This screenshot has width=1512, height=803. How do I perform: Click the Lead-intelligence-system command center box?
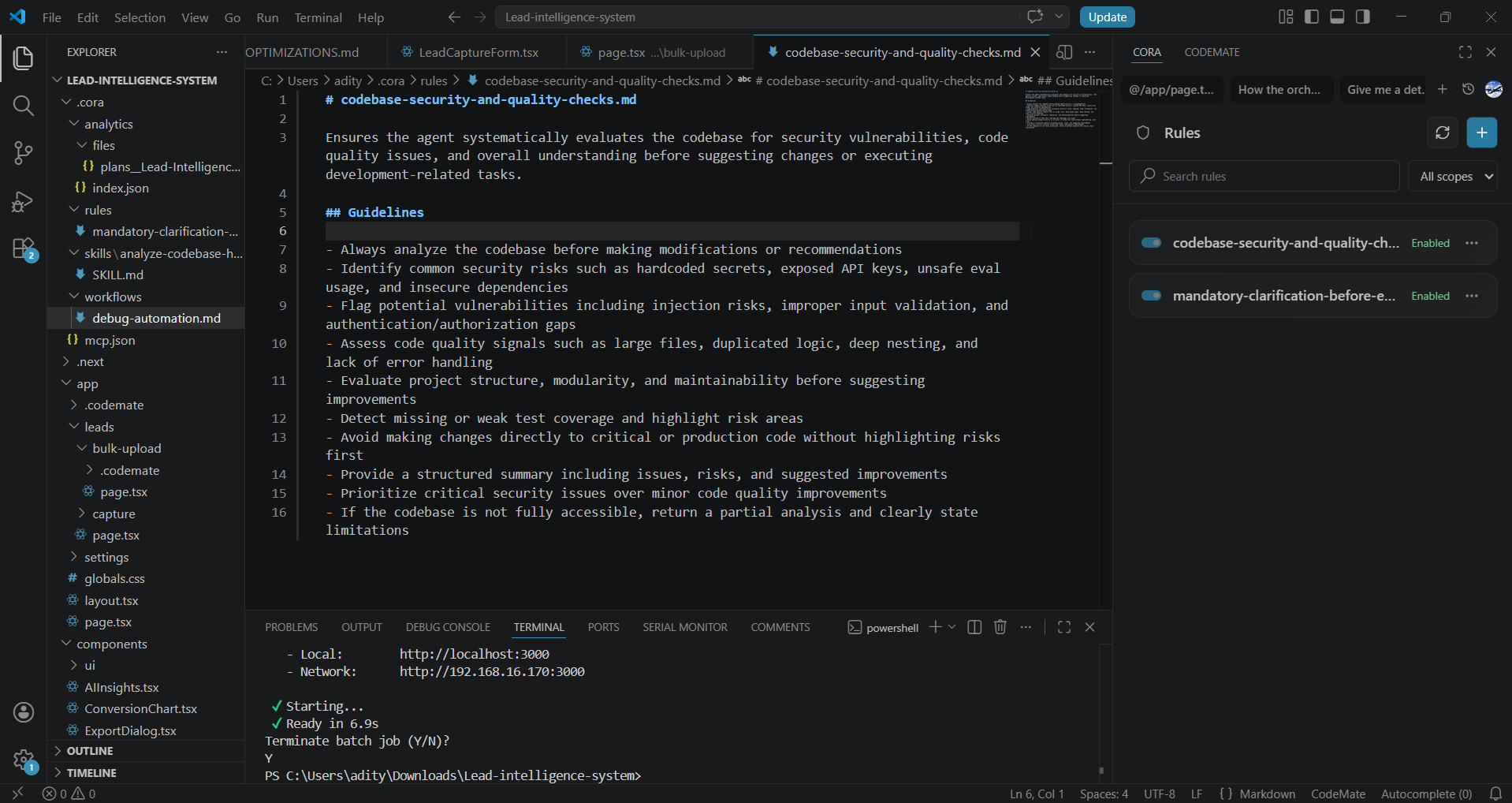[757, 17]
